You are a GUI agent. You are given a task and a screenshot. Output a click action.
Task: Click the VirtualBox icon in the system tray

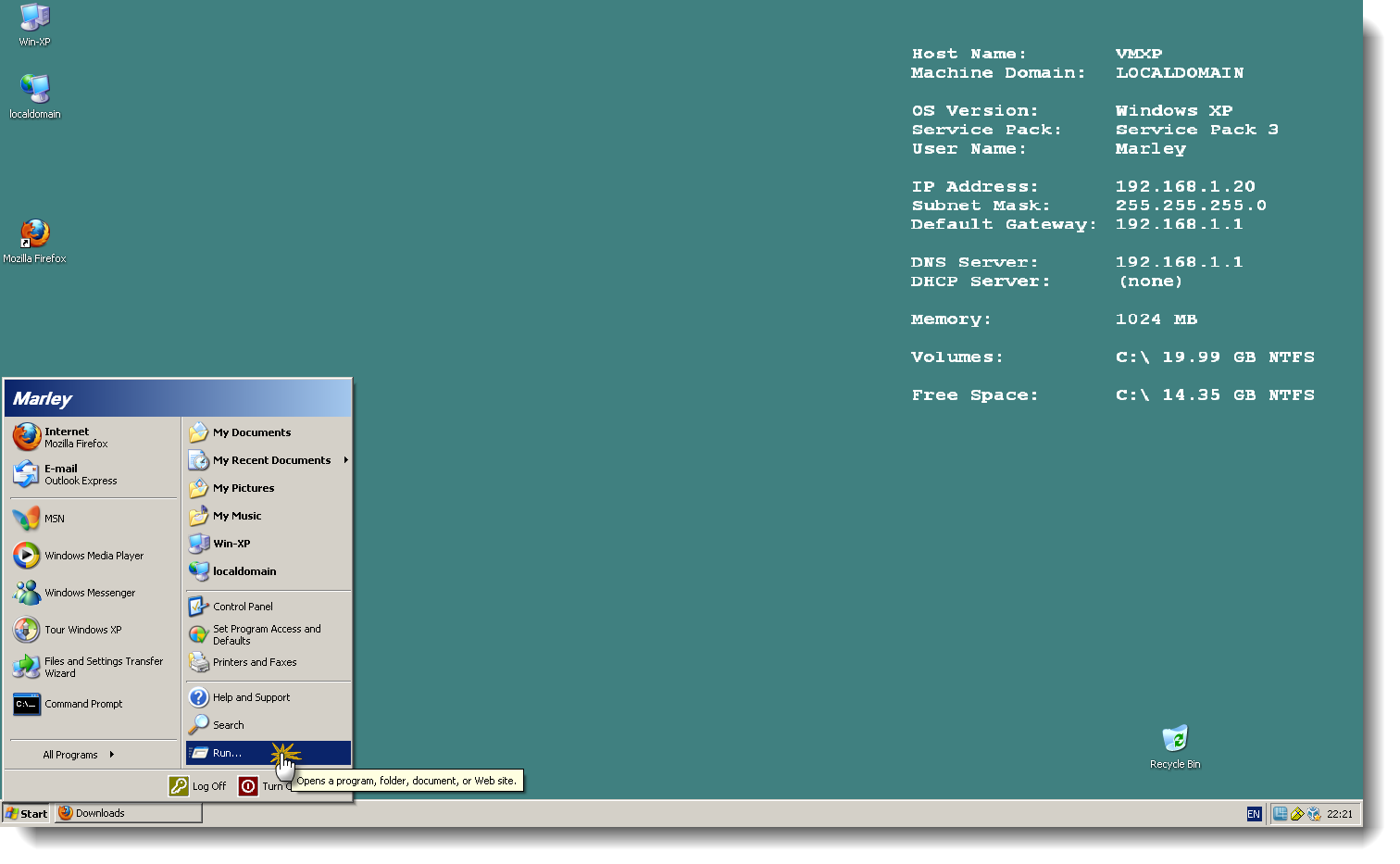tap(1315, 813)
